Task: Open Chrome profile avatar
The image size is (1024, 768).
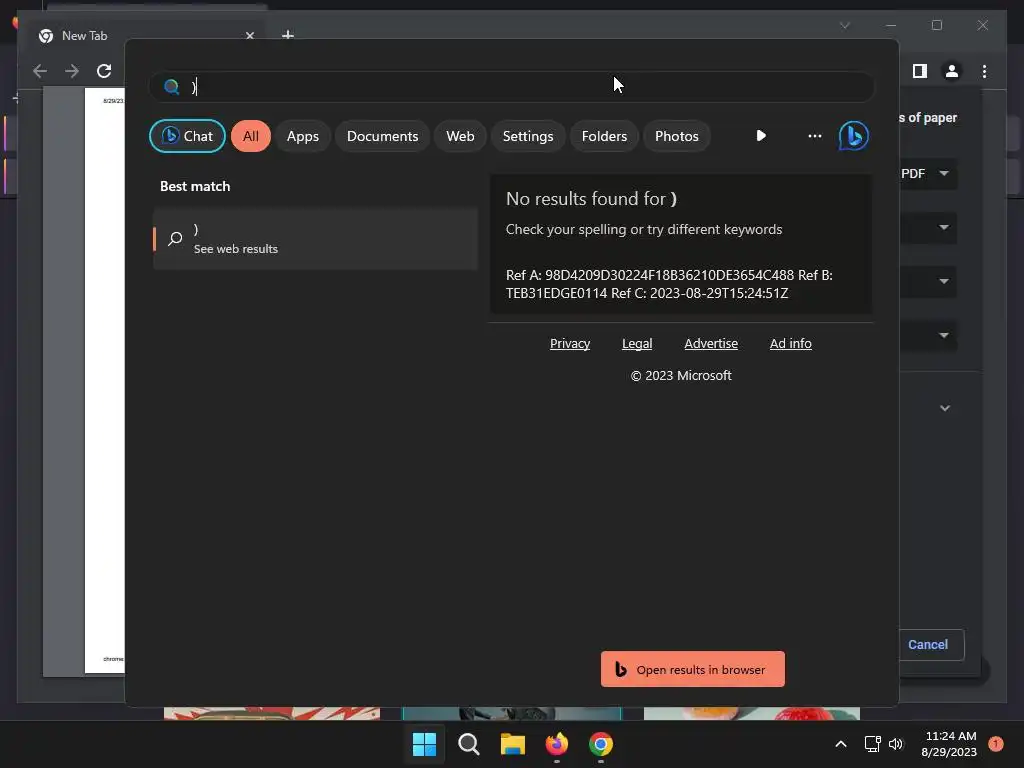Action: [952, 71]
